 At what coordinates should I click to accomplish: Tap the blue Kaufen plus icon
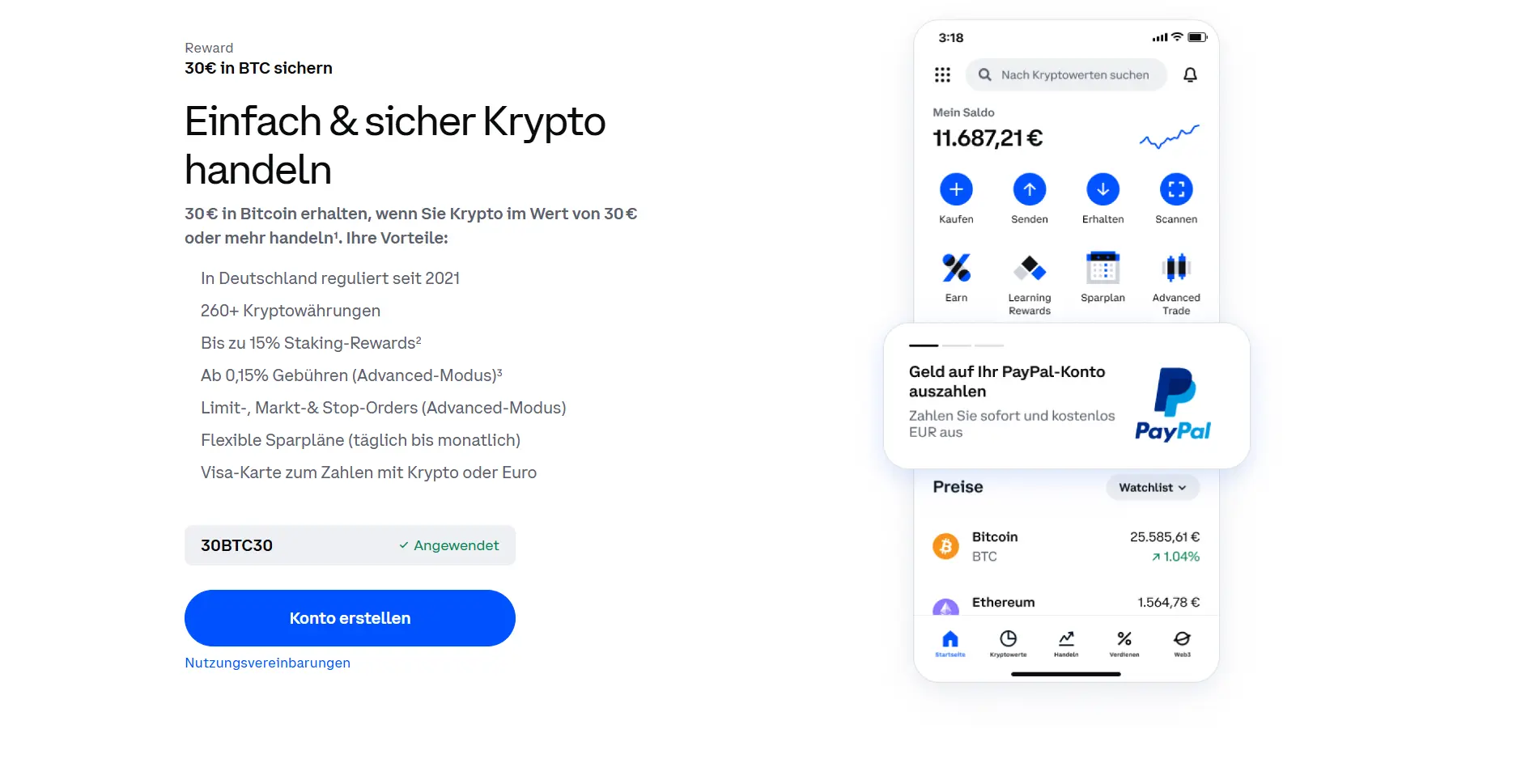coord(956,189)
